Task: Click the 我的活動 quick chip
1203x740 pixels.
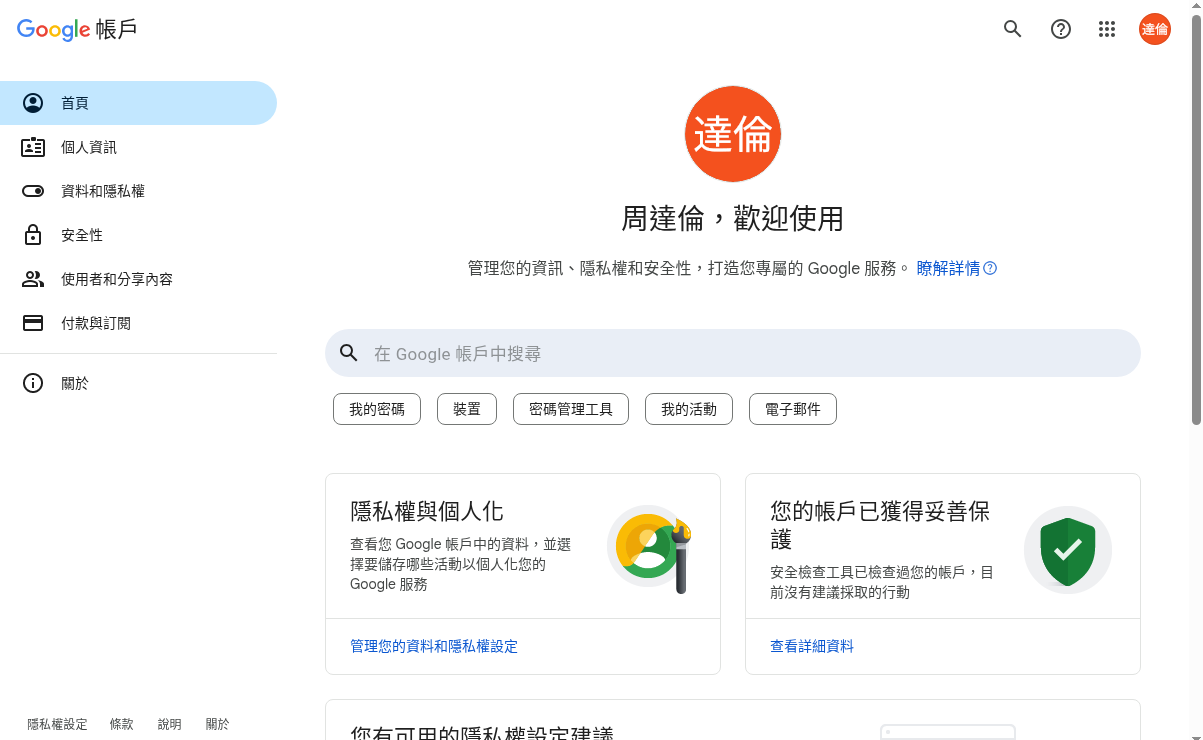Action: click(689, 409)
